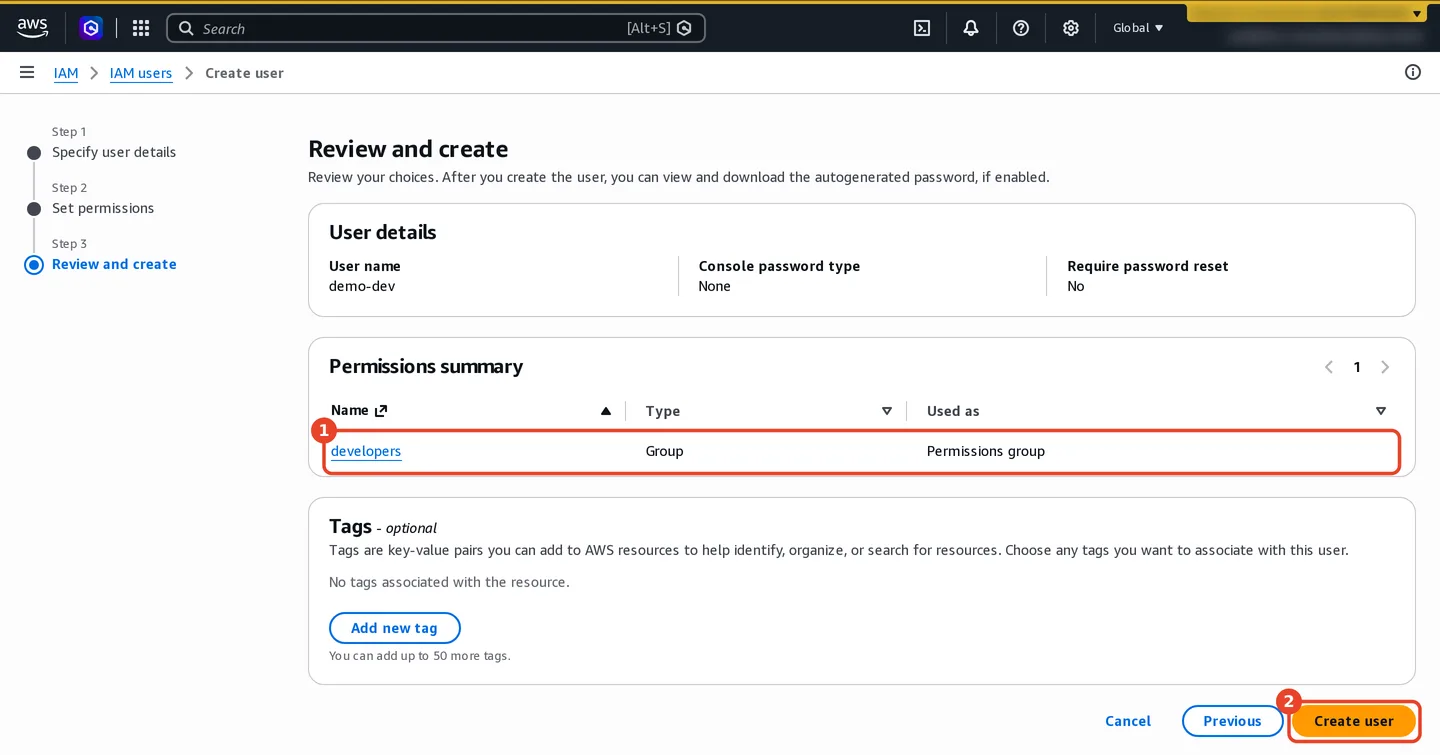Go to next permissions page arrow
The height and width of the screenshot is (755, 1440).
click(x=1385, y=367)
